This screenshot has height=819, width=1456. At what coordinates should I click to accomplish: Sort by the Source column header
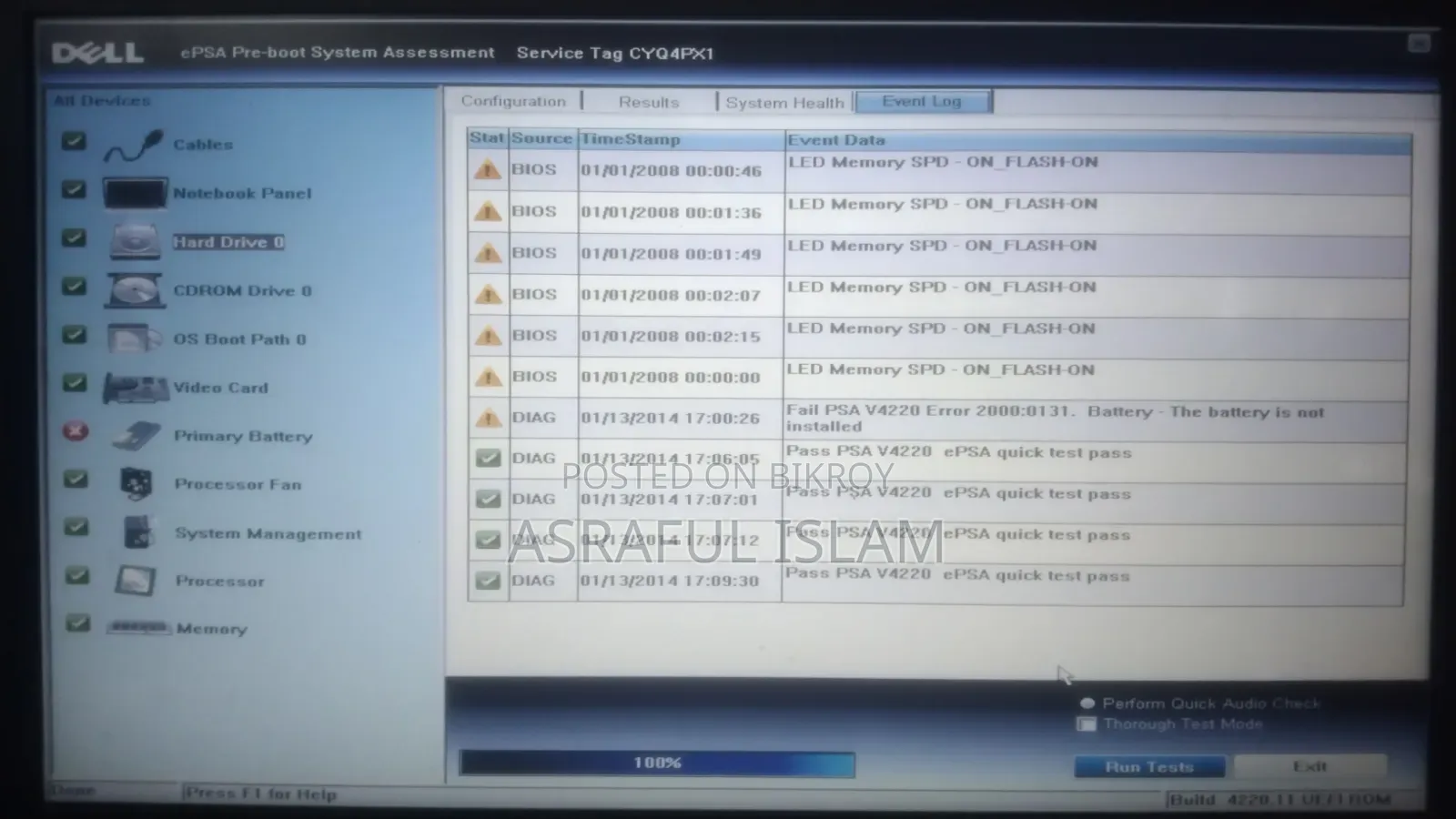541,138
